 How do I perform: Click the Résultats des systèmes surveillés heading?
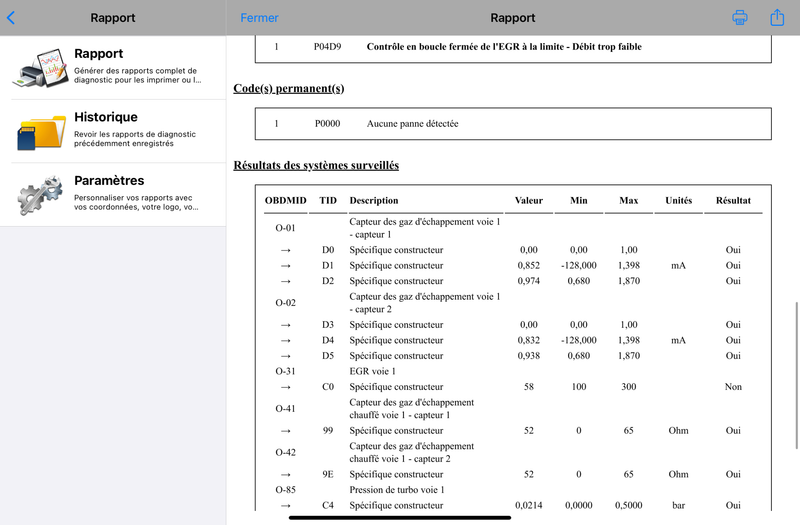pyautogui.click(x=316, y=165)
